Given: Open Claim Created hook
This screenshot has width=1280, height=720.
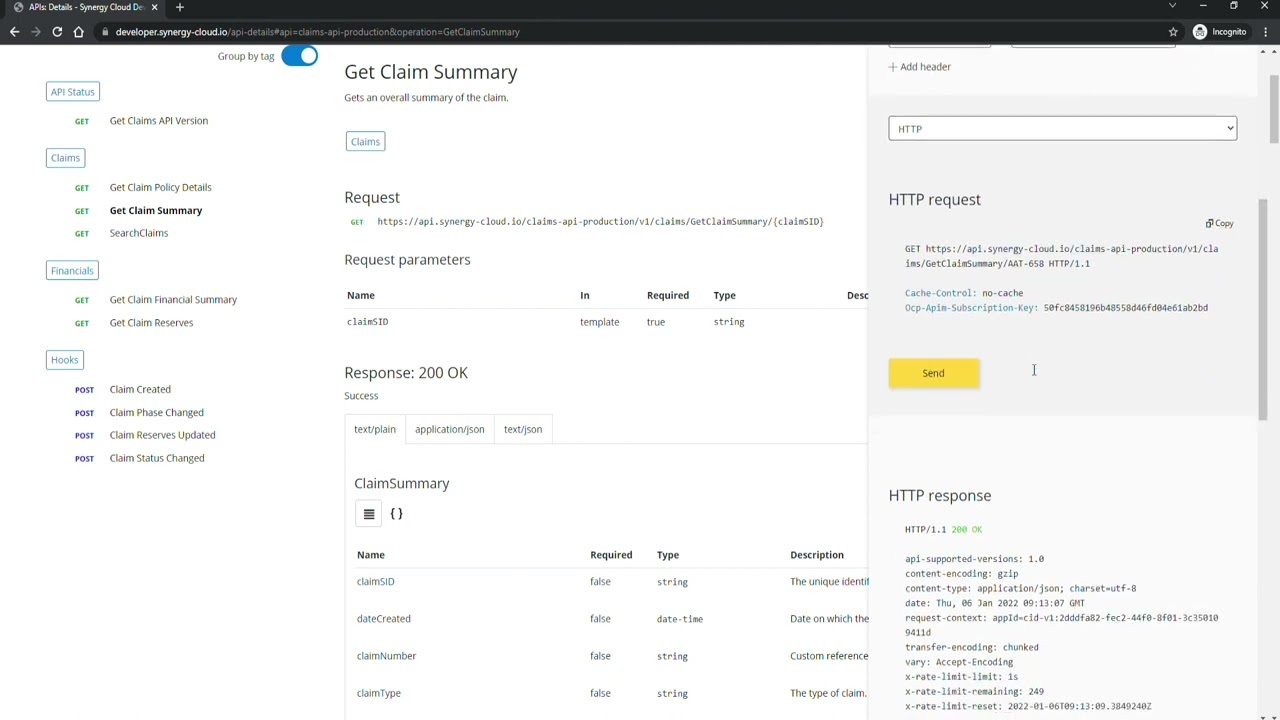Looking at the screenshot, I should point(140,389).
